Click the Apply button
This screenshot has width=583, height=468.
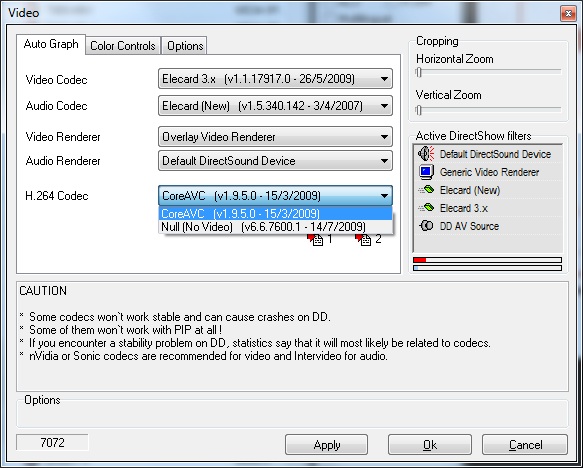[x=326, y=445]
